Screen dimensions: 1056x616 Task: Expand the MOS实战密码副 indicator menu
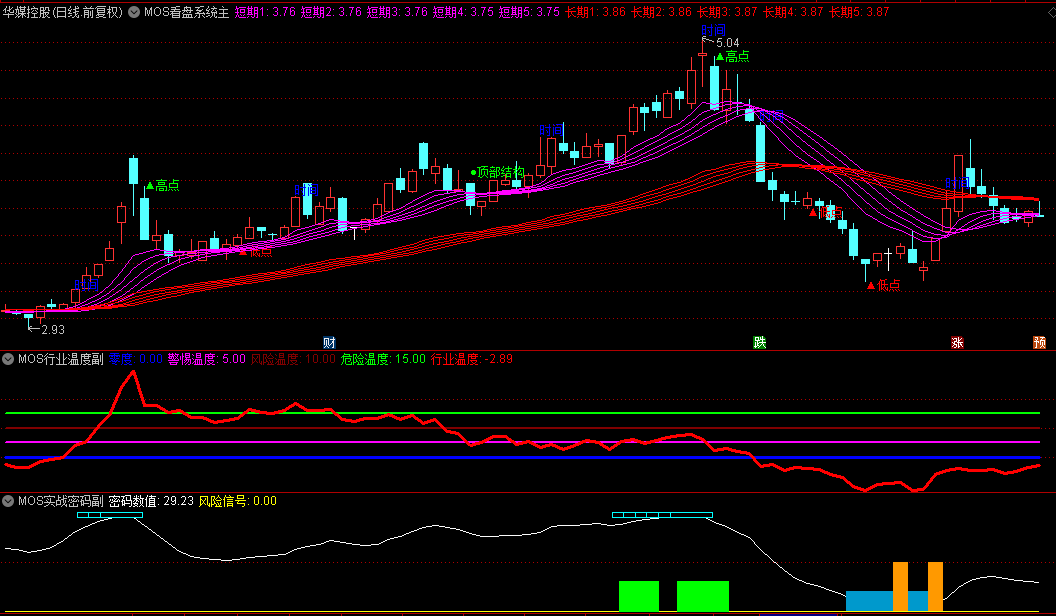coord(9,501)
